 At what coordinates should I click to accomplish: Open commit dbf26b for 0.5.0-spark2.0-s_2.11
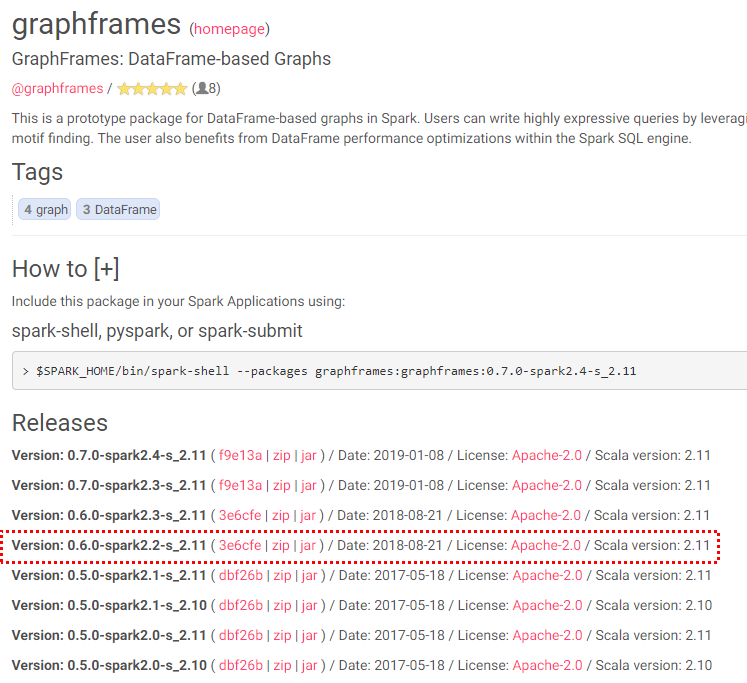241,635
